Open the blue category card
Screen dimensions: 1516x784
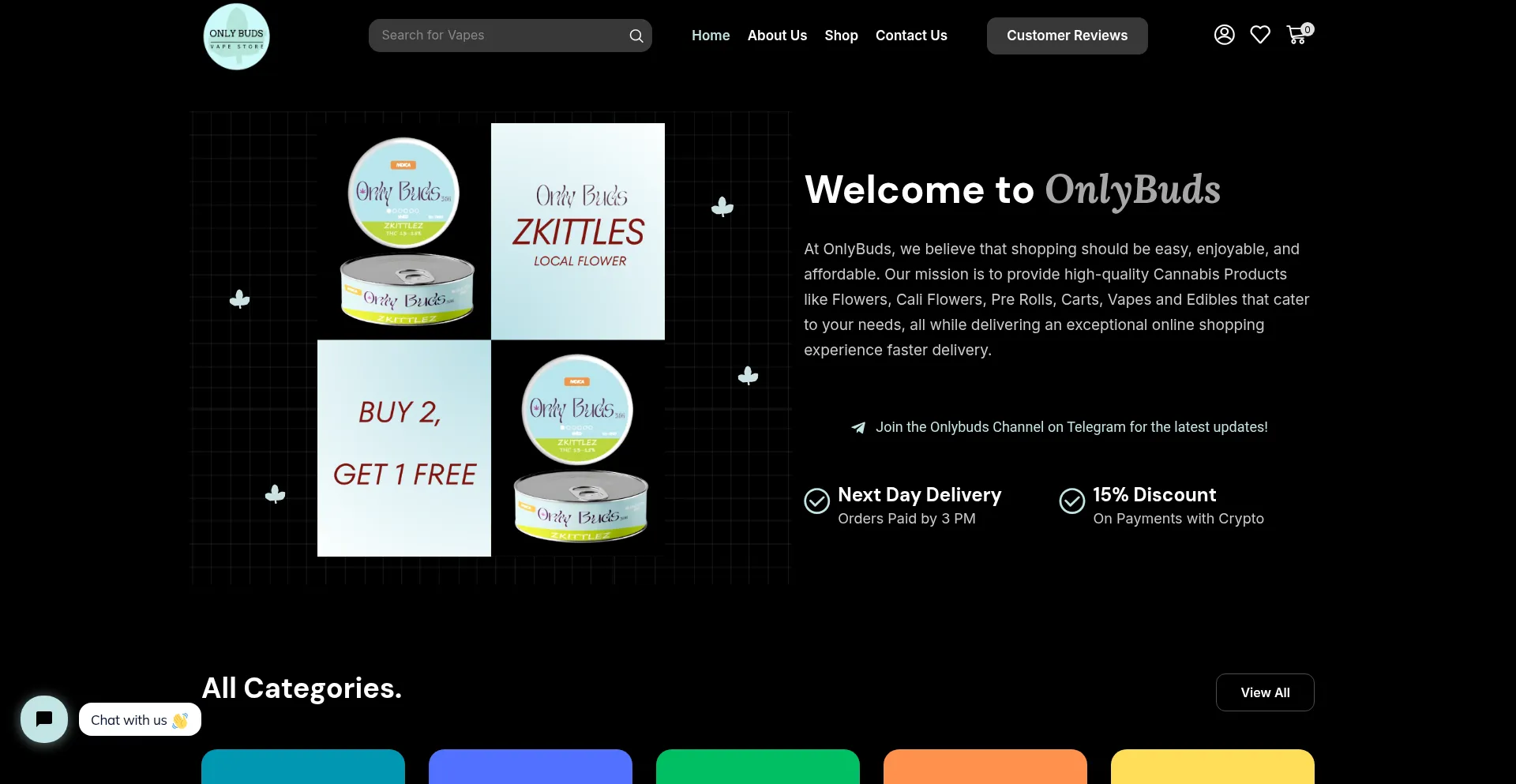click(531, 767)
